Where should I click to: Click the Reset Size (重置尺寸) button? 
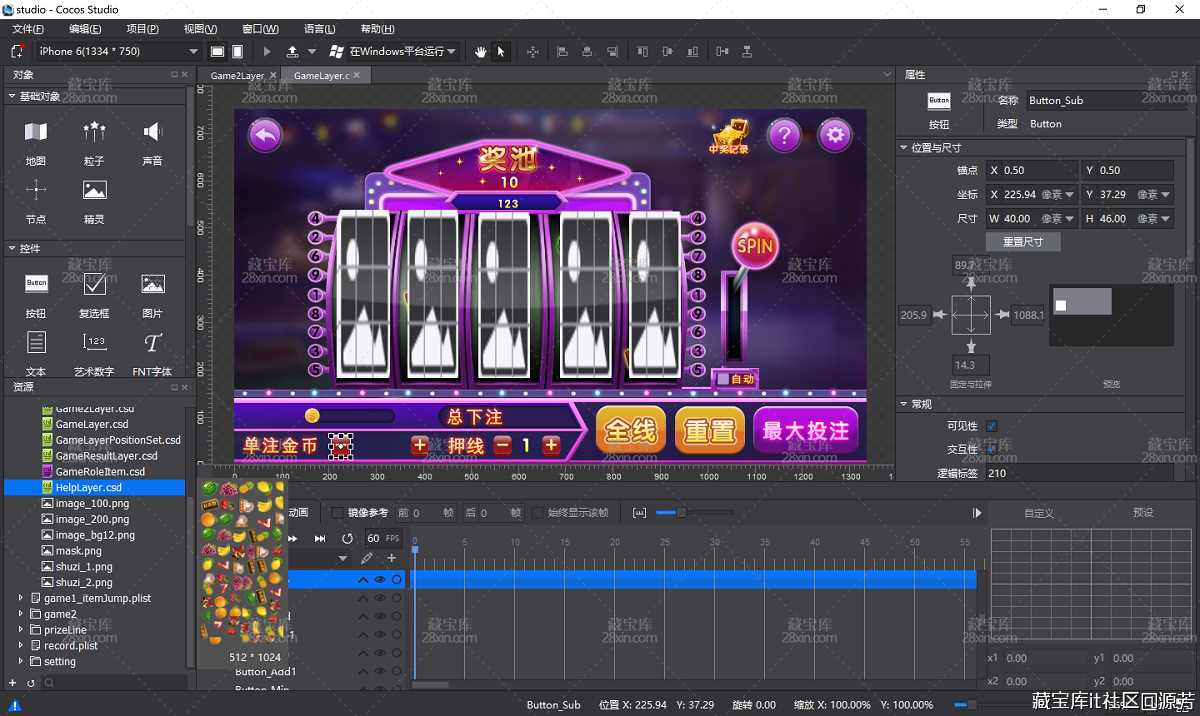point(1023,242)
